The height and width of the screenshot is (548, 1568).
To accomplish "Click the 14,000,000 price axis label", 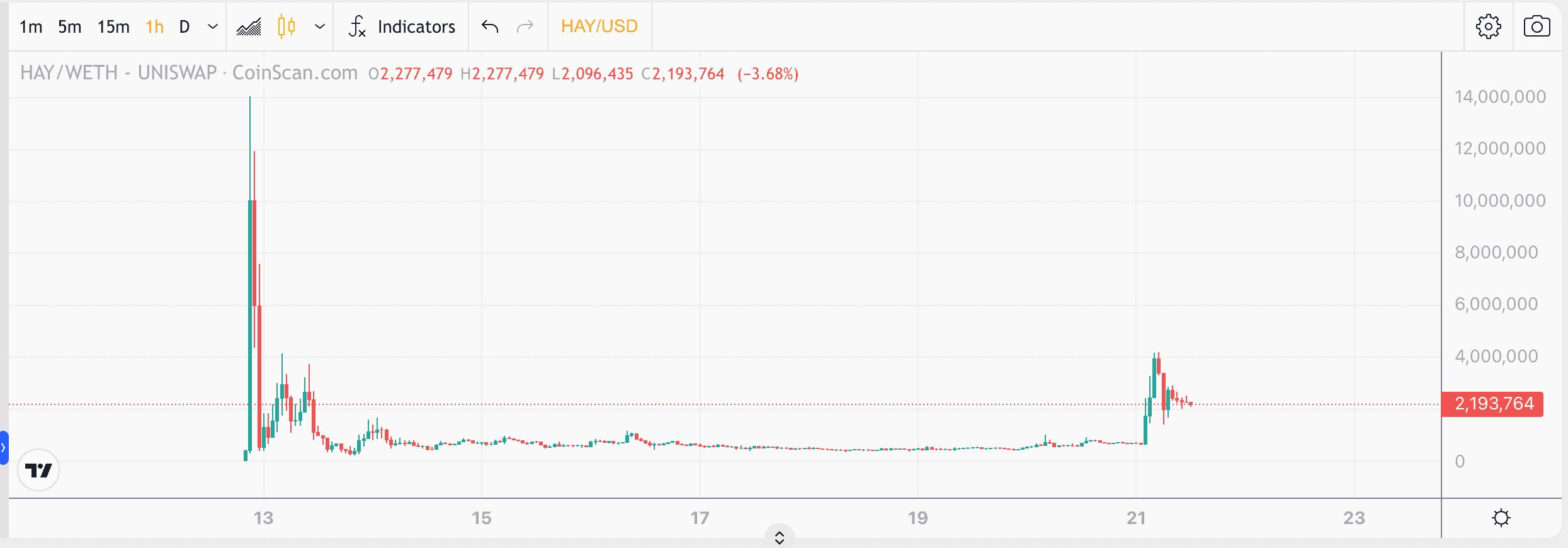I will (x=1500, y=97).
